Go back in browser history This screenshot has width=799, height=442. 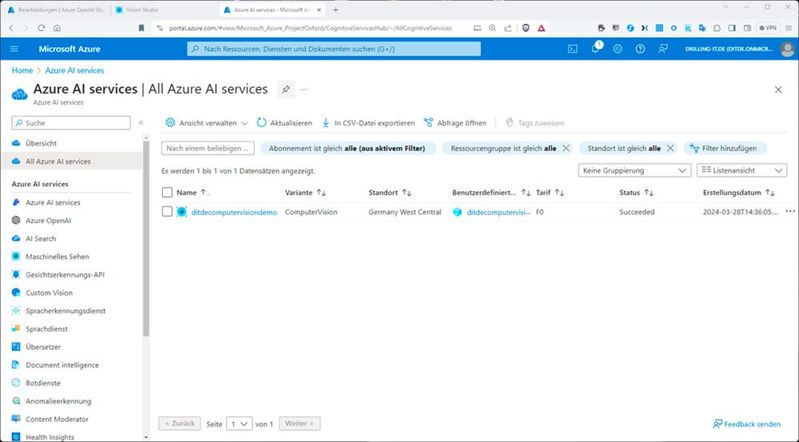(x=11, y=28)
